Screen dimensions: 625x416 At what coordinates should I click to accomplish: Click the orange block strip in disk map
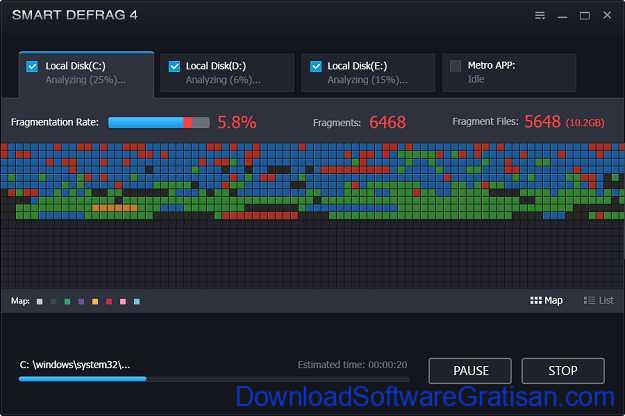tap(115, 208)
